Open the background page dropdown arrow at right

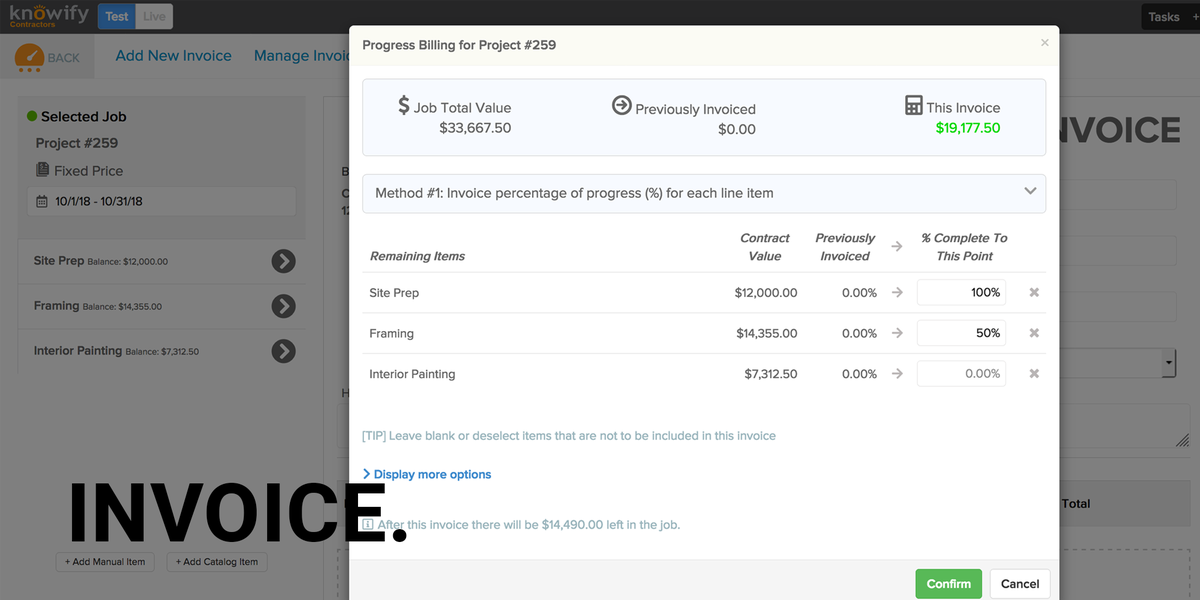[x=1168, y=361]
